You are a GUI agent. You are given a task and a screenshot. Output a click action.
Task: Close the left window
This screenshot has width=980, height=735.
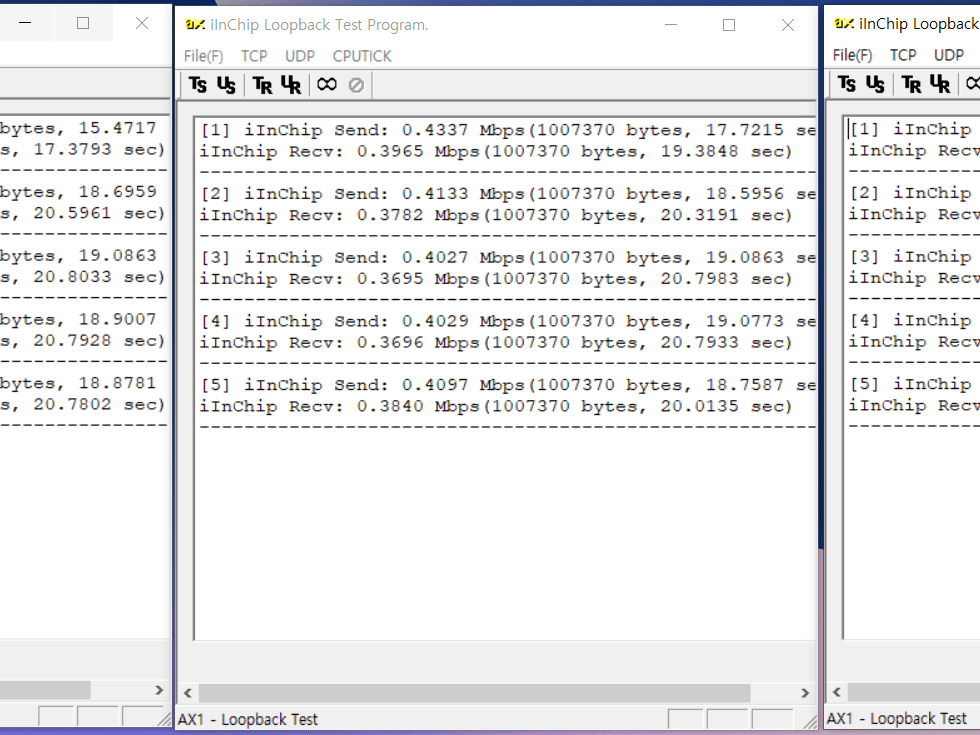tap(142, 24)
